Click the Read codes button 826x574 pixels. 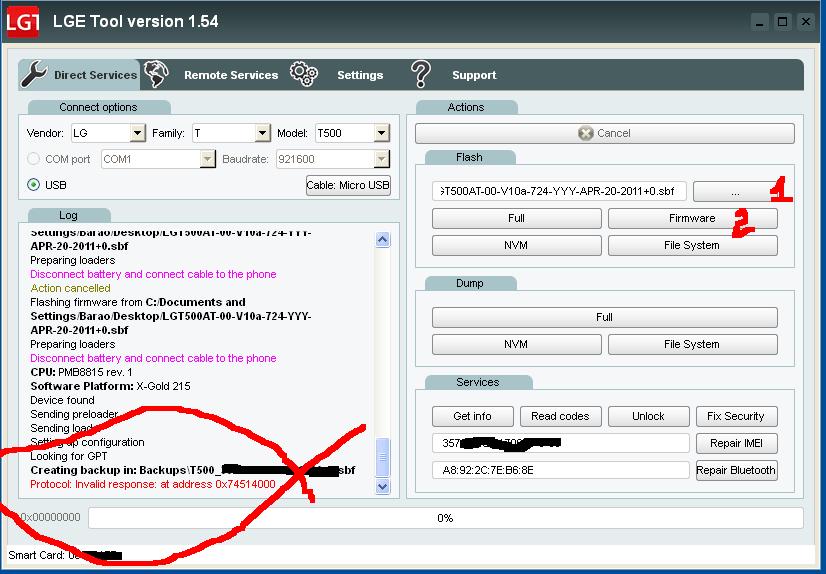coord(560,417)
